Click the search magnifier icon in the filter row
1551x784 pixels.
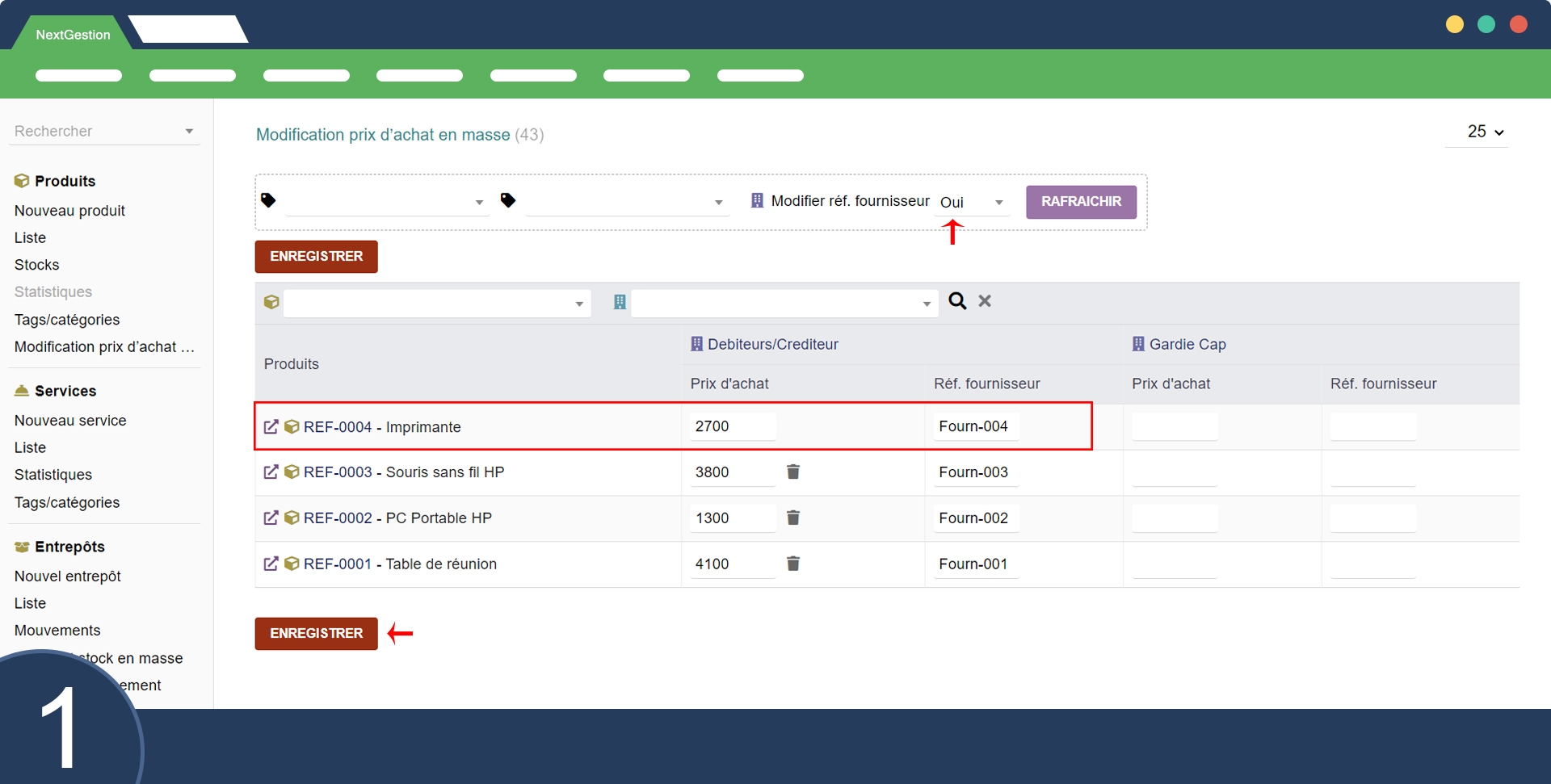pos(957,301)
